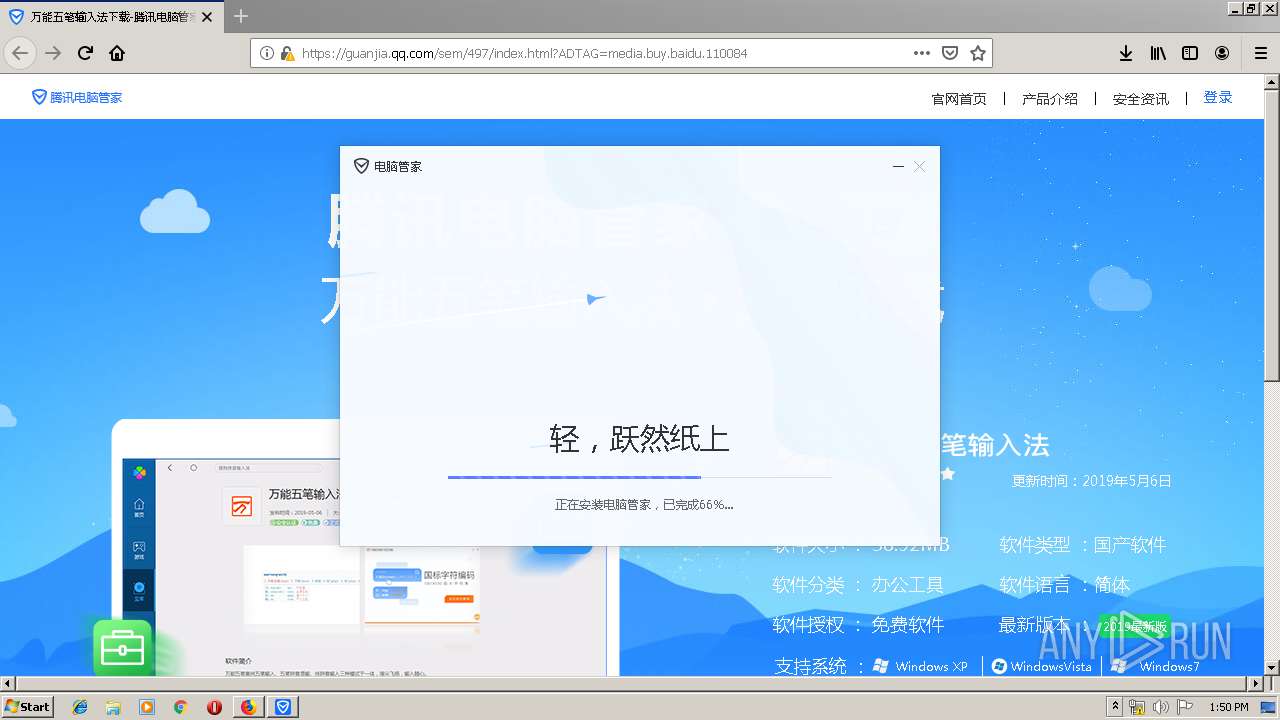This screenshot has width=1280, height=720.
Task: Click WindowsVista supported system entry
Action: [1042, 666]
